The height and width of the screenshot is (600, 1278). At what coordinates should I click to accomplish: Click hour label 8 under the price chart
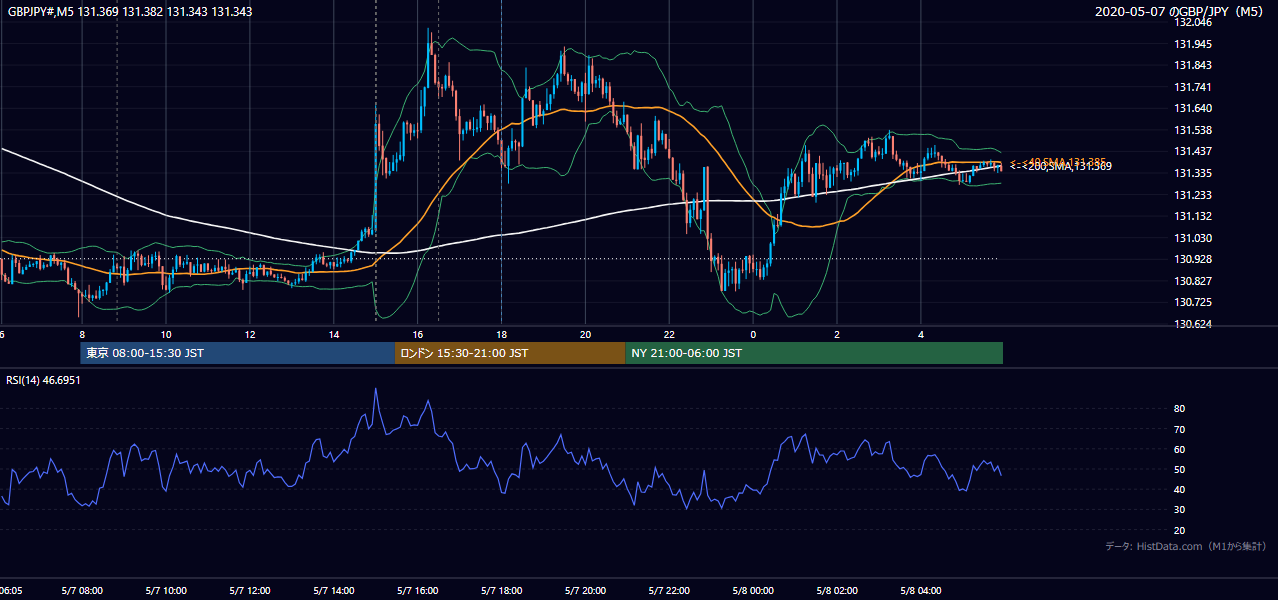[82, 334]
